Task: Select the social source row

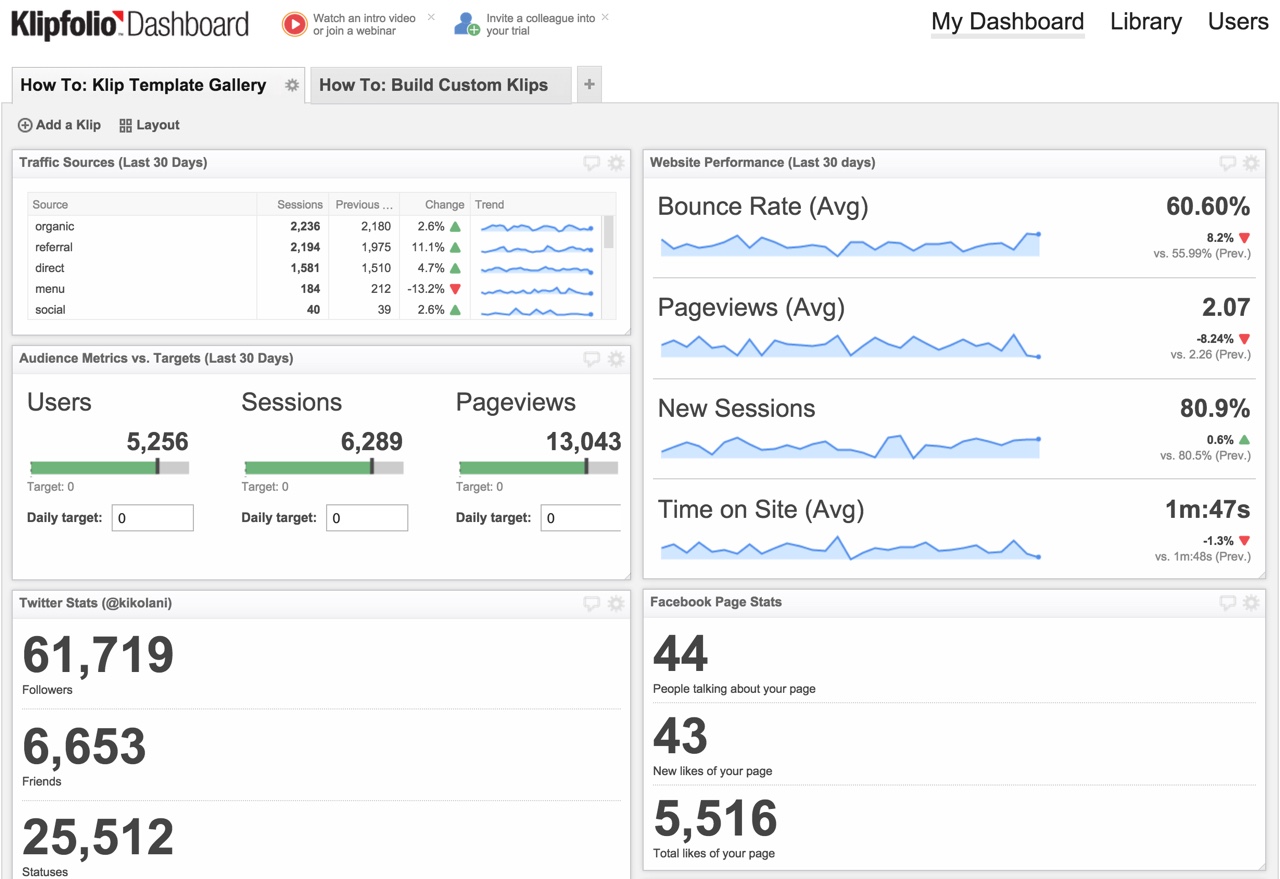Action: 315,310
